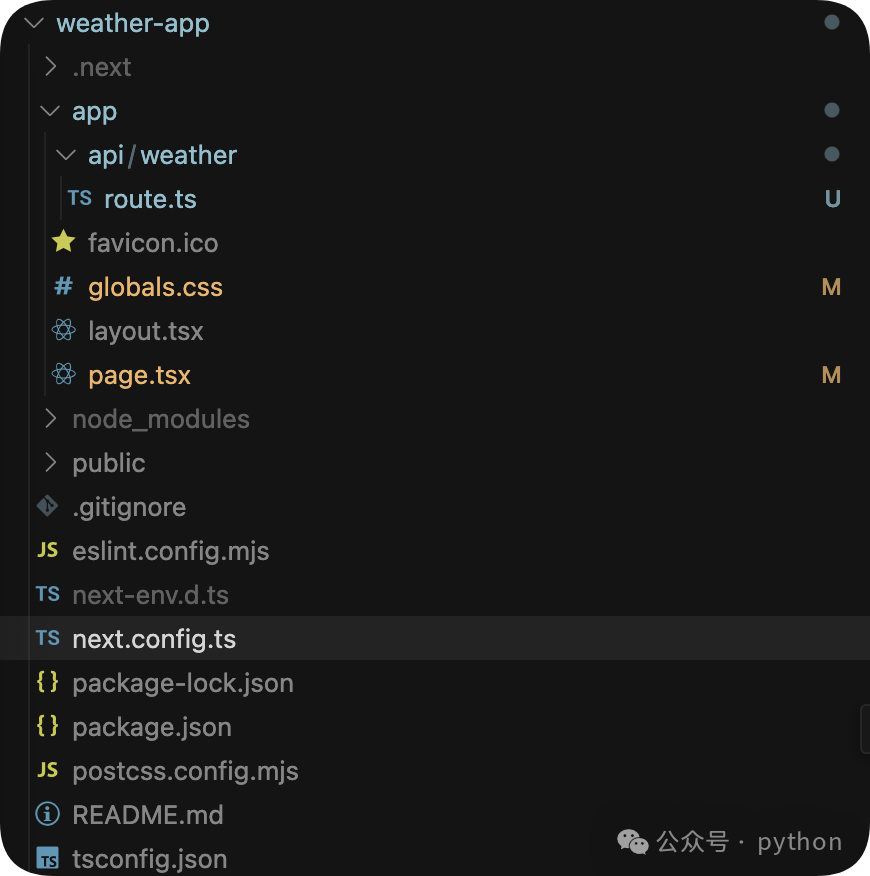Click the U badge next to route.ts
870x876 pixels.
[832, 198]
